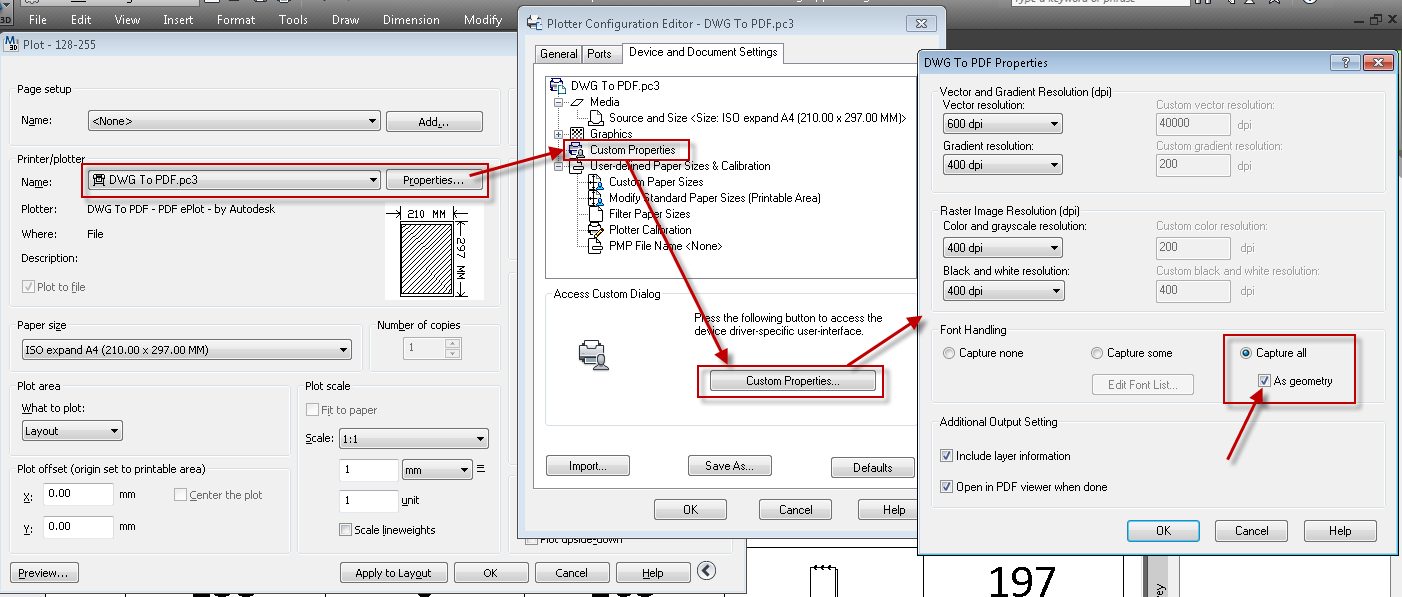Click the Media node icon
The image size is (1402, 597).
pyautogui.click(x=577, y=102)
